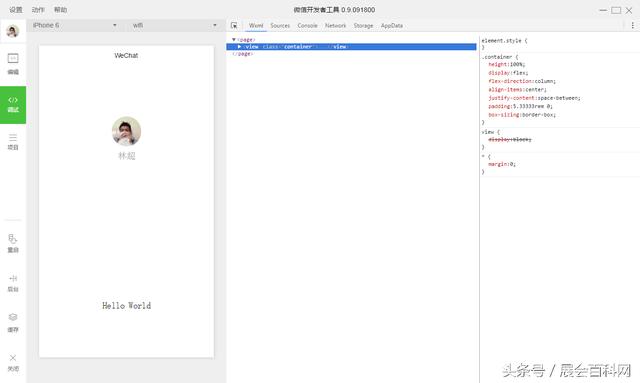Open the Project (项目) sidebar panel
Image resolution: width=640 pixels, height=383 pixels.
pyautogui.click(x=13, y=142)
